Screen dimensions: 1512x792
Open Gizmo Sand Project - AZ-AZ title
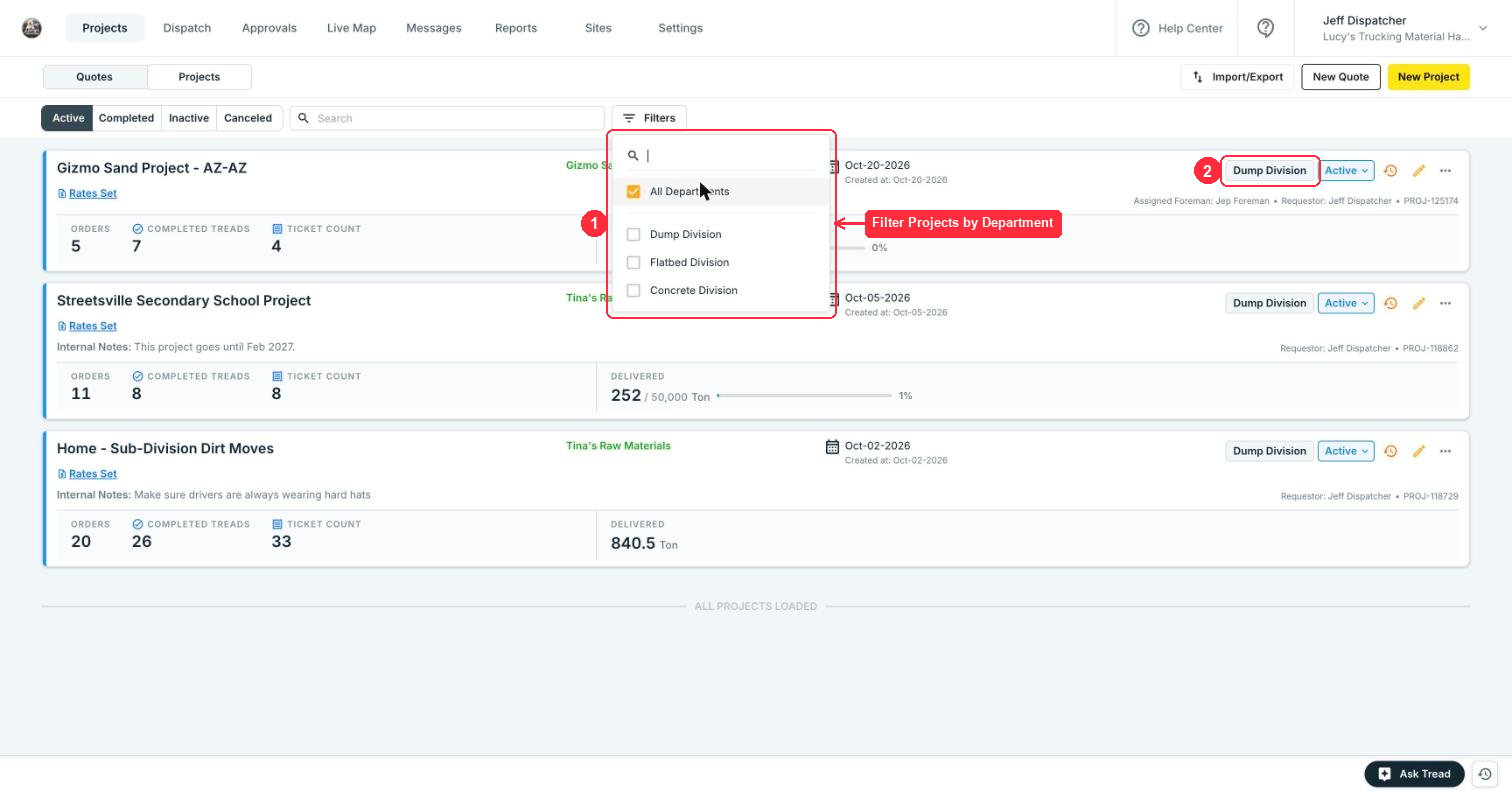tap(152, 168)
